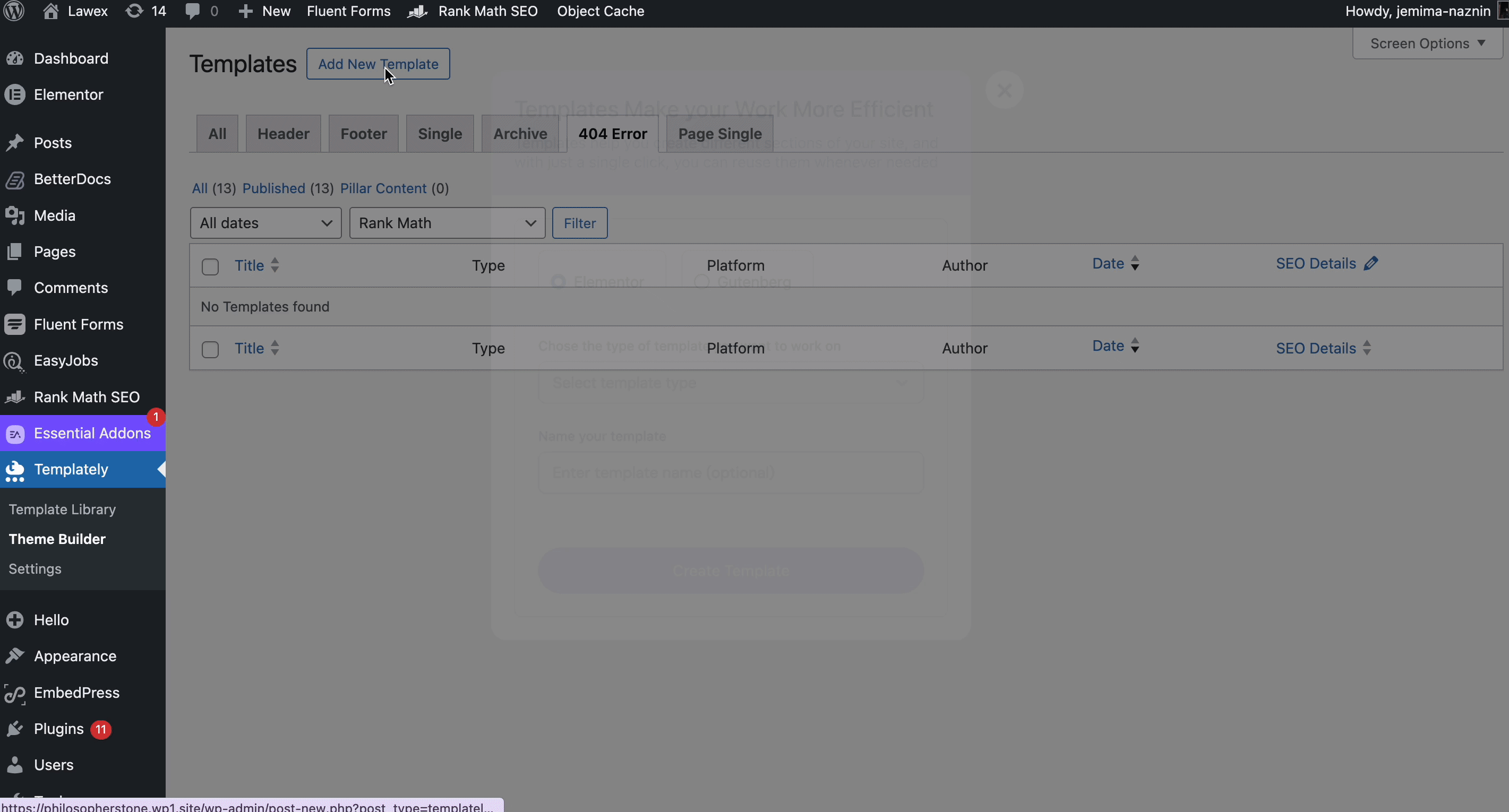The image size is (1509, 812).
Task: Select the Gutenberg radio option in modal
Action: [702, 282]
